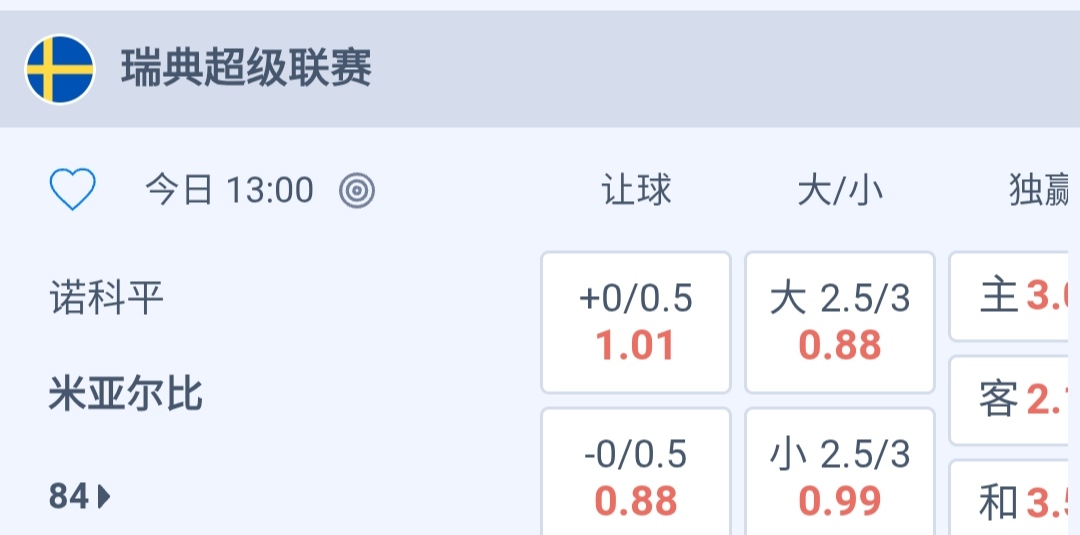Viewport: 1080px width, 535px height.
Task: Open the 瑞典超级联赛 league header
Action: pos(246,70)
